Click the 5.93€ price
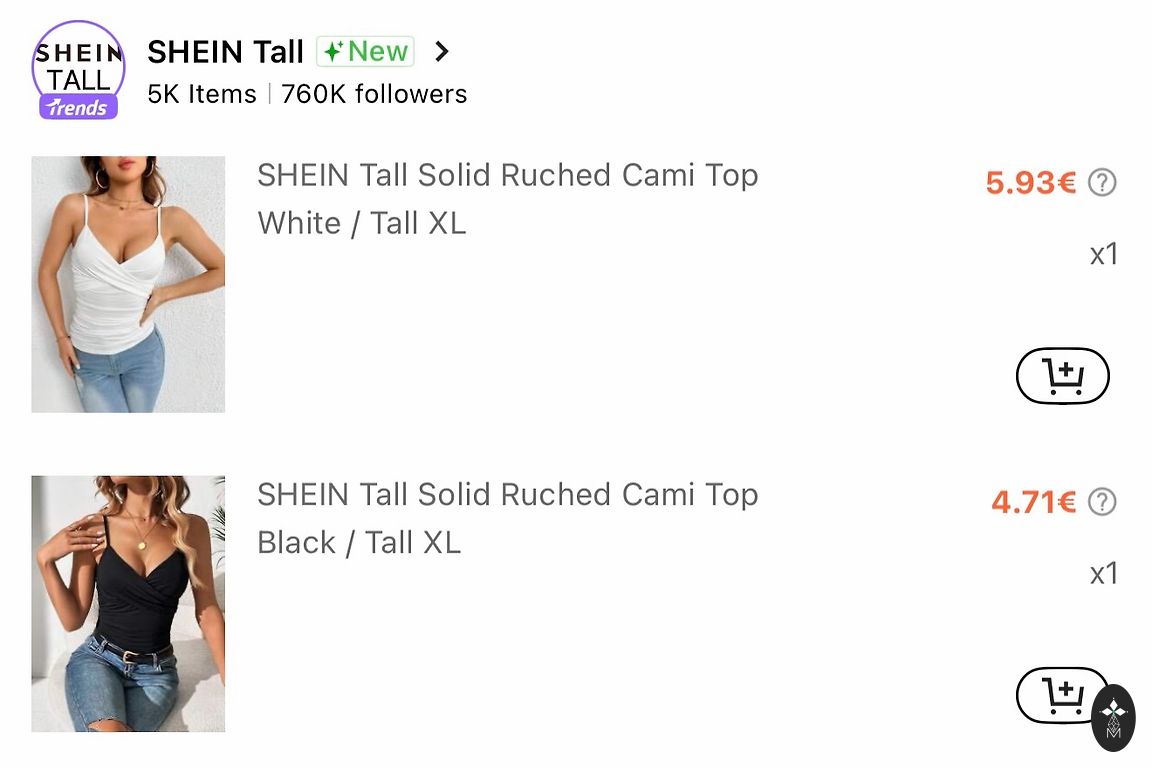 click(1030, 183)
